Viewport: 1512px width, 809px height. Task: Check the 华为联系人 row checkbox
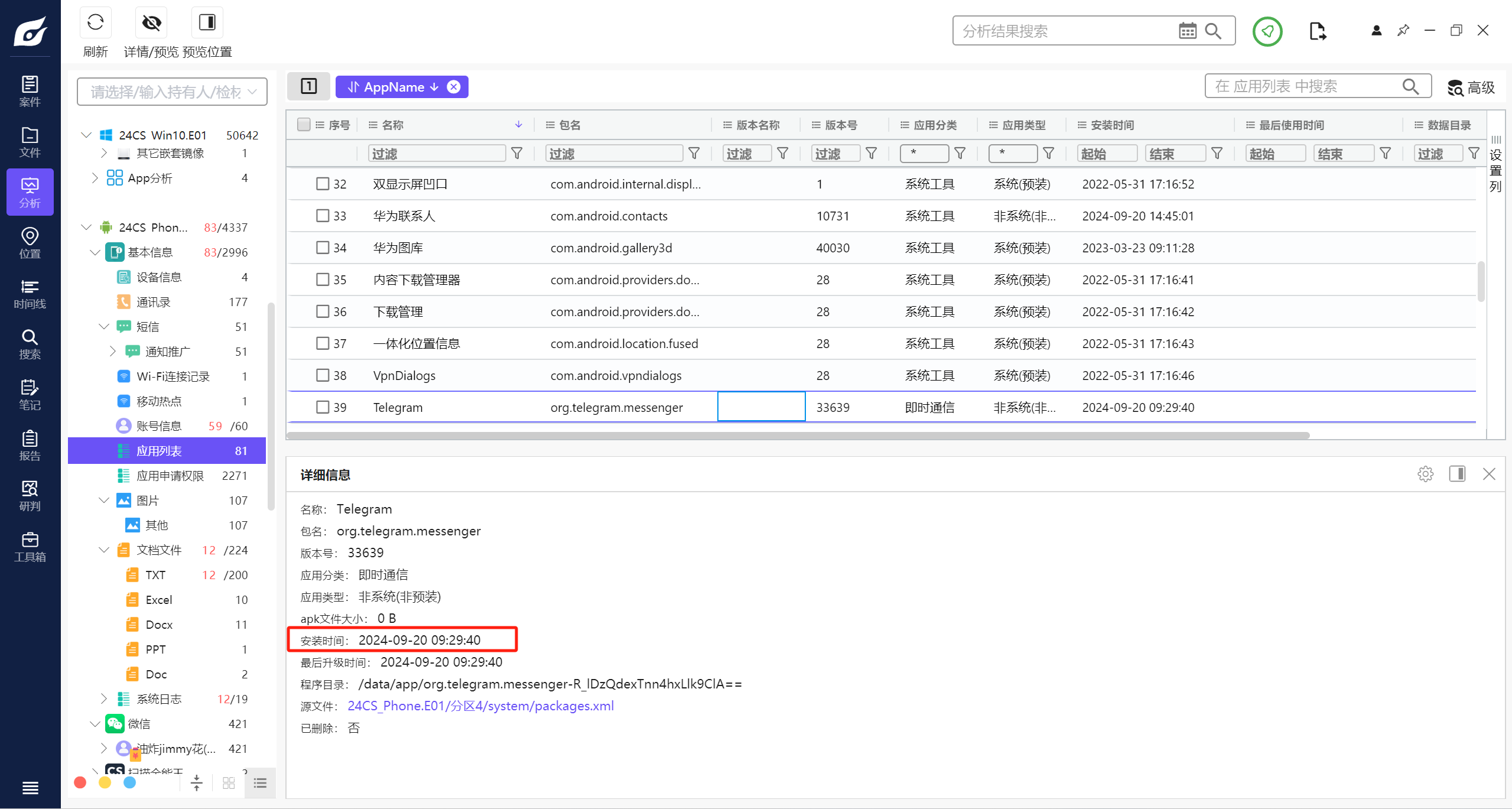click(x=323, y=216)
